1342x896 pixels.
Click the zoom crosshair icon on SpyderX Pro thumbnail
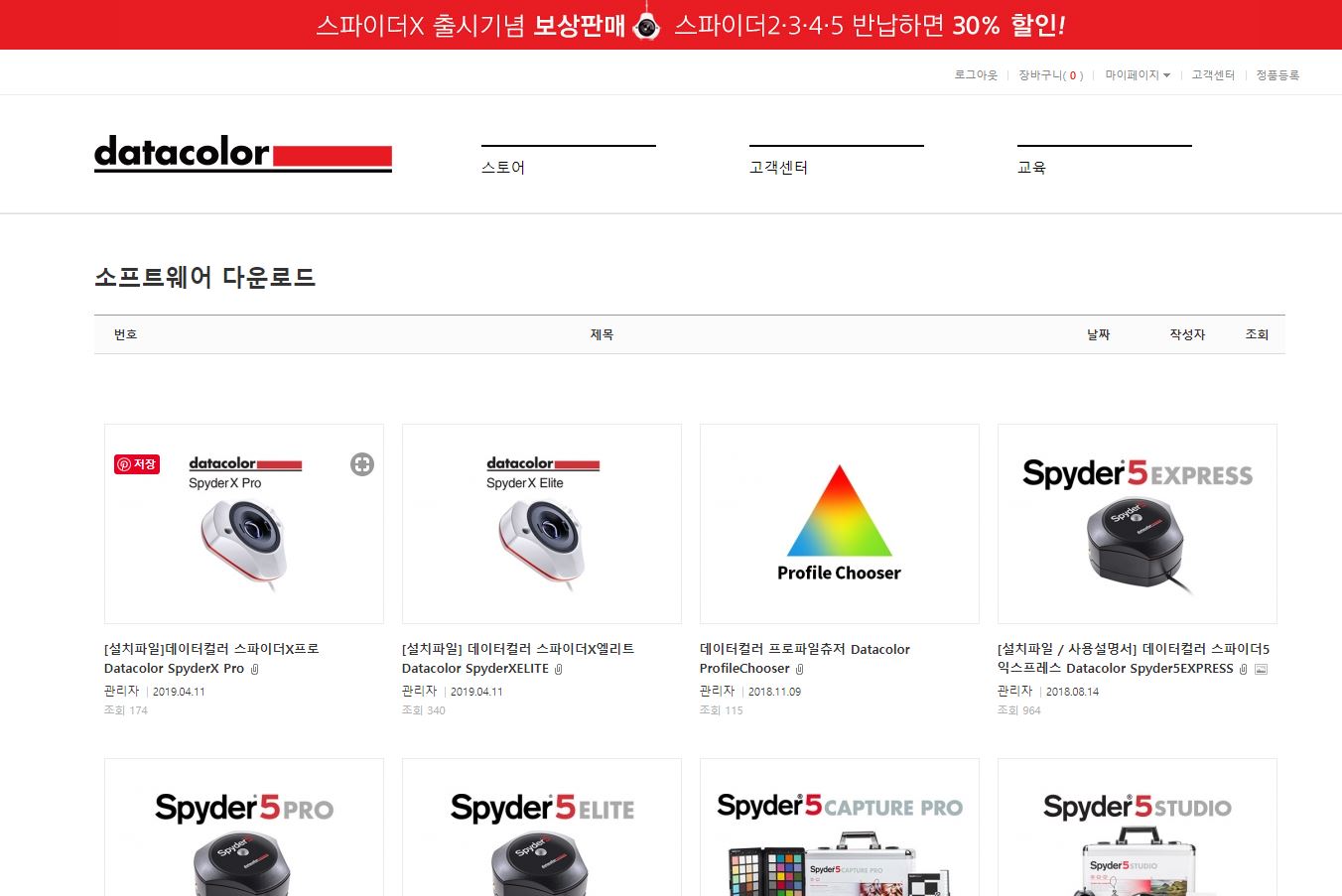362,464
